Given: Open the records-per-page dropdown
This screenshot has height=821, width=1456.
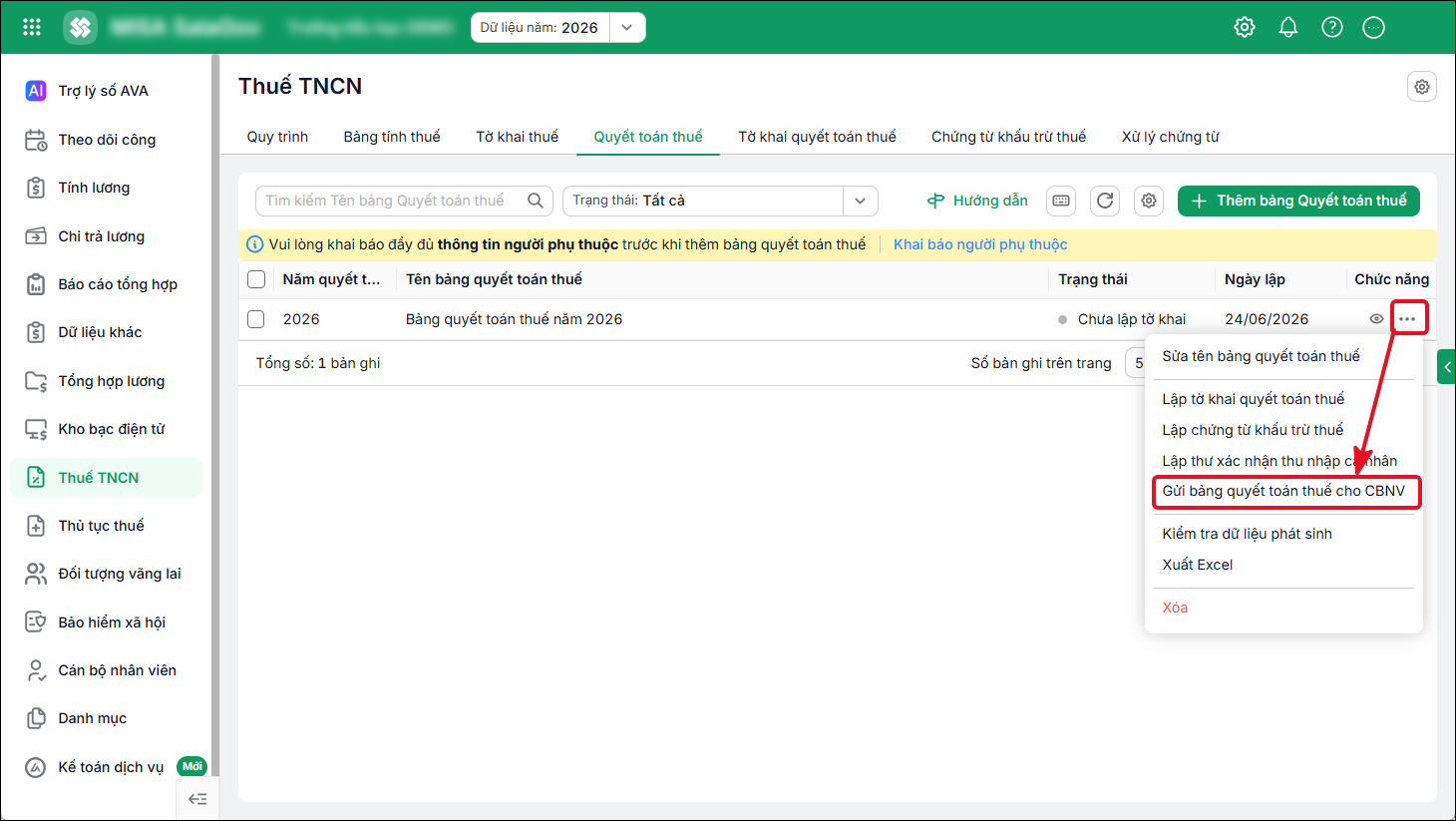Looking at the screenshot, I should (x=1136, y=363).
